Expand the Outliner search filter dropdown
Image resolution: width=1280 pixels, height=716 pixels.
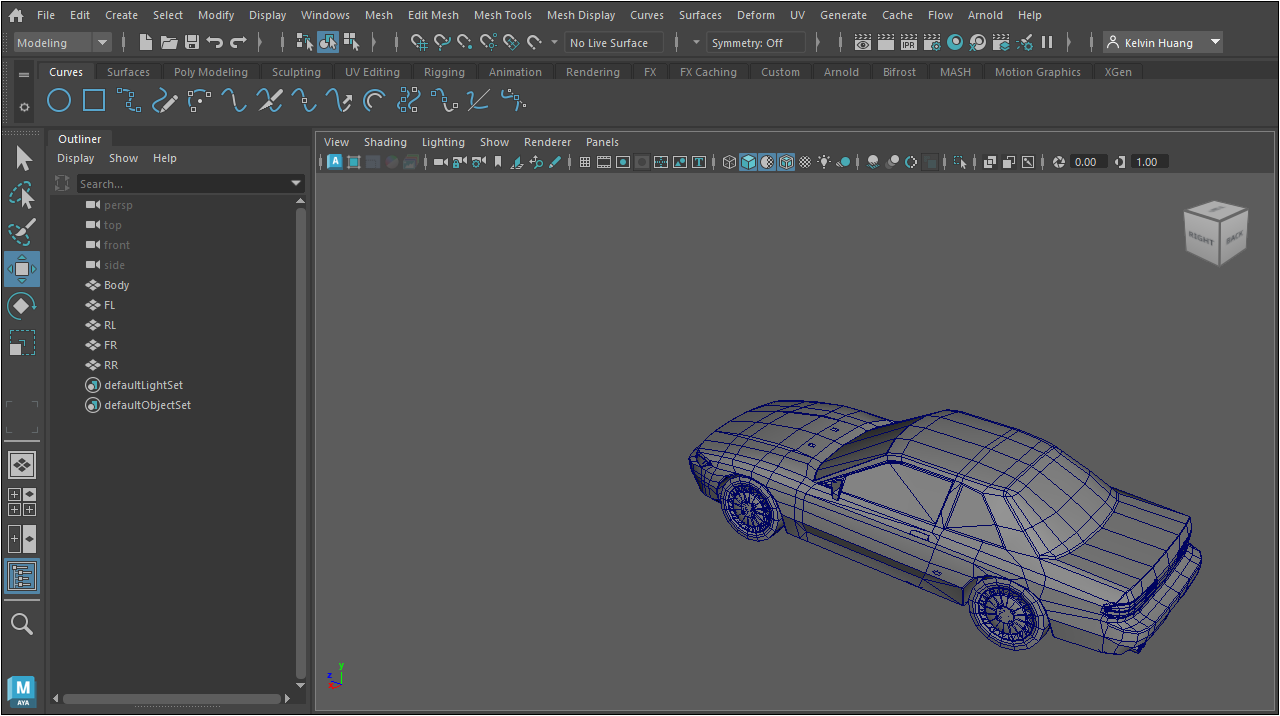click(x=296, y=184)
